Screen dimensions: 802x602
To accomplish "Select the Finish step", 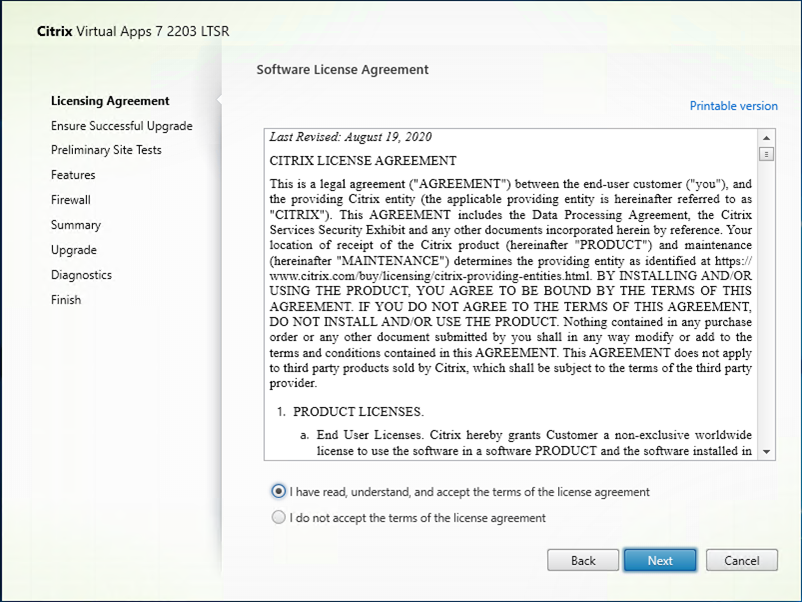I will (66, 300).
